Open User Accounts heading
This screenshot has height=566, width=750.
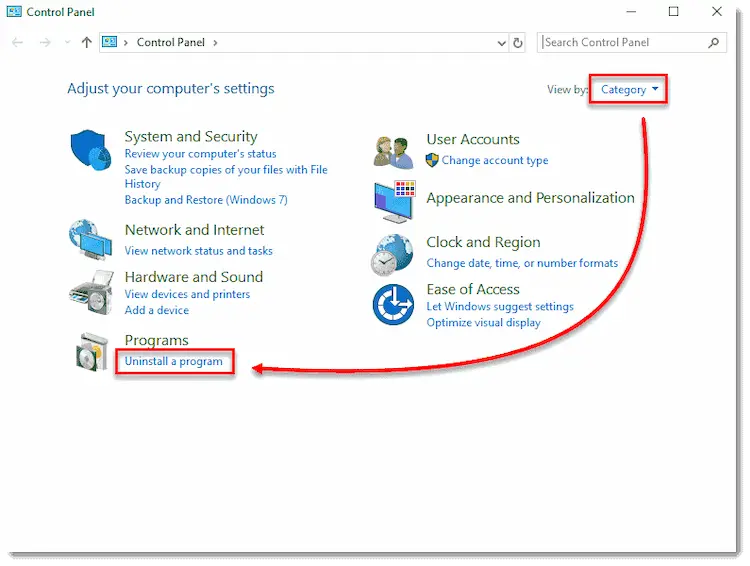coord(473,139)
